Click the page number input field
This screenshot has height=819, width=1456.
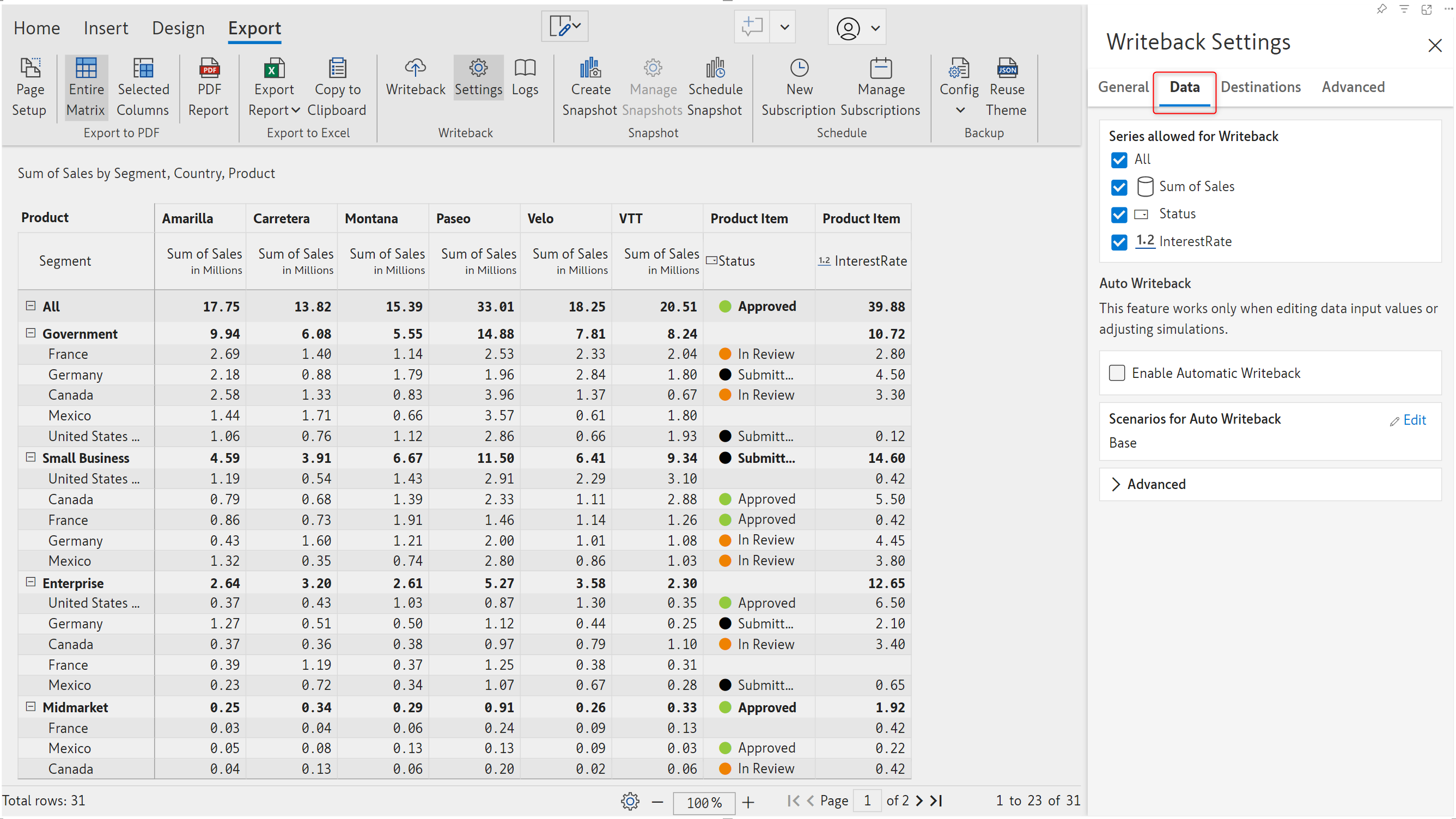867,800
